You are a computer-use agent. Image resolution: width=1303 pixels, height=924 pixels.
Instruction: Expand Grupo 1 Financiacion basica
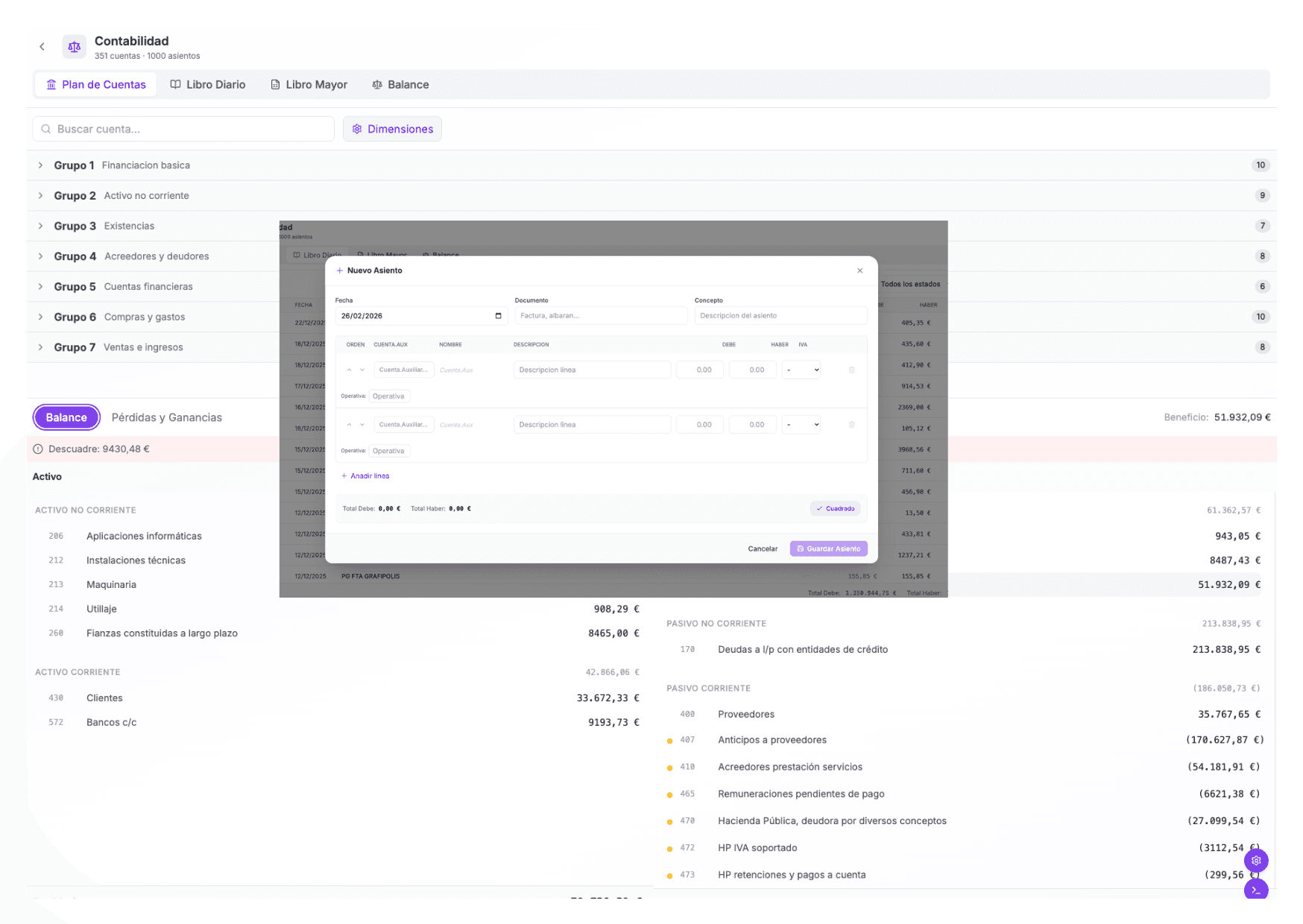click(x=41, y=165)
